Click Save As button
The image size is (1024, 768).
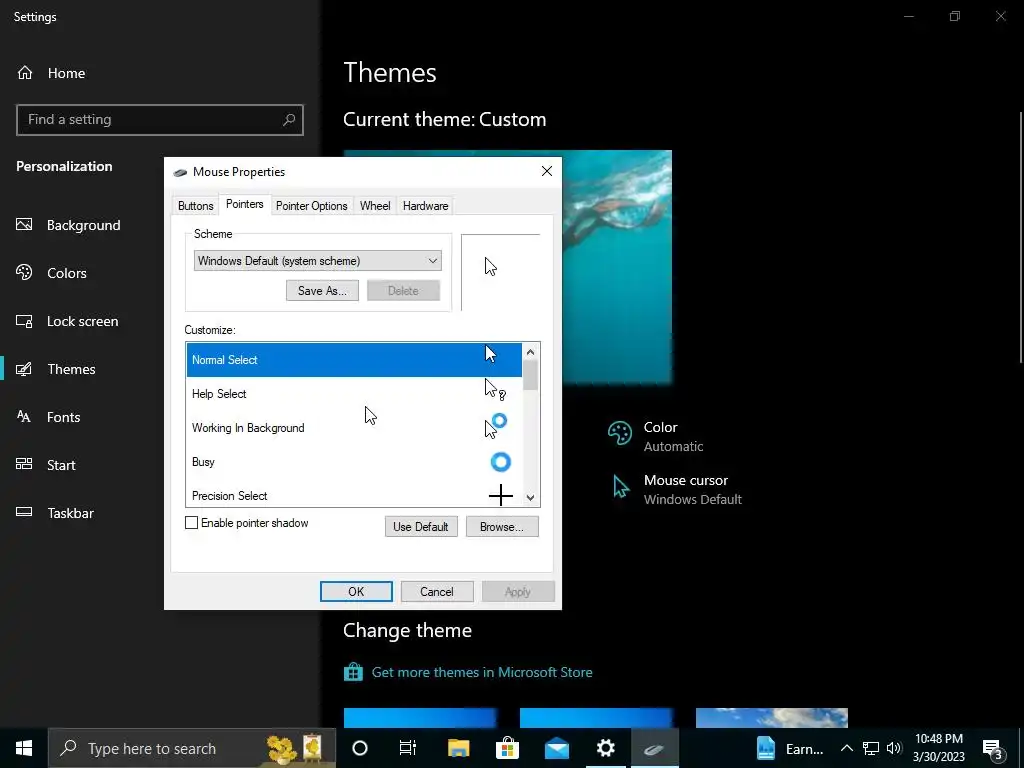(322, 291)
